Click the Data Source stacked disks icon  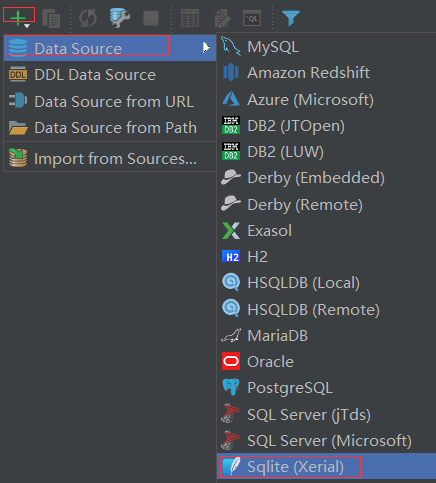18,47
